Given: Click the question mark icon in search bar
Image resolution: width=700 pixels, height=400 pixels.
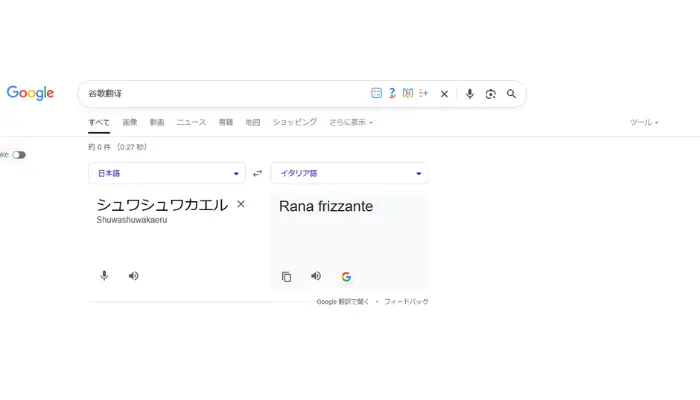Looking at the screenshot, I should [392, 93].
